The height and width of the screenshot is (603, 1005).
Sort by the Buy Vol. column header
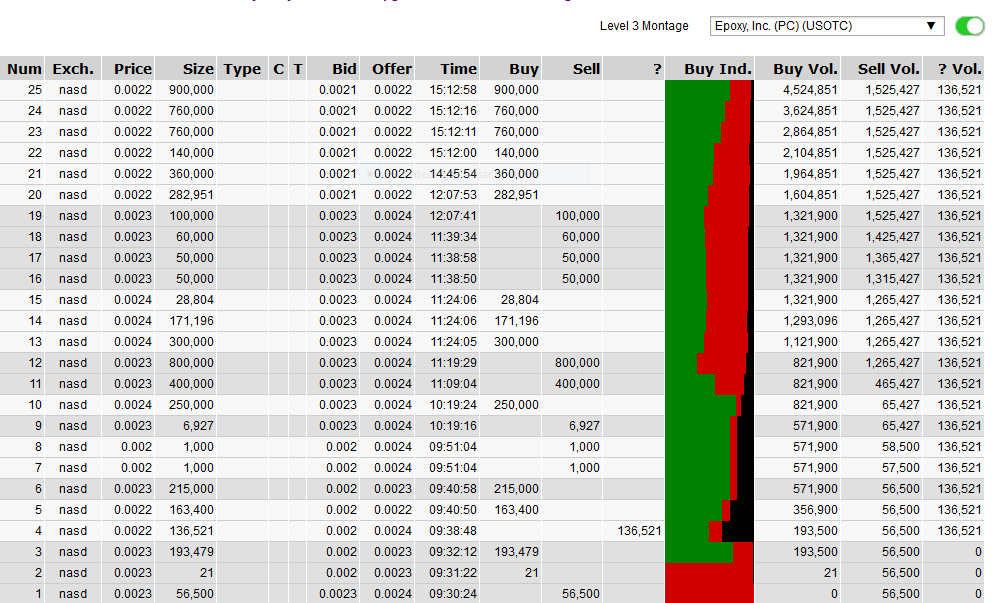click(805, 69)
